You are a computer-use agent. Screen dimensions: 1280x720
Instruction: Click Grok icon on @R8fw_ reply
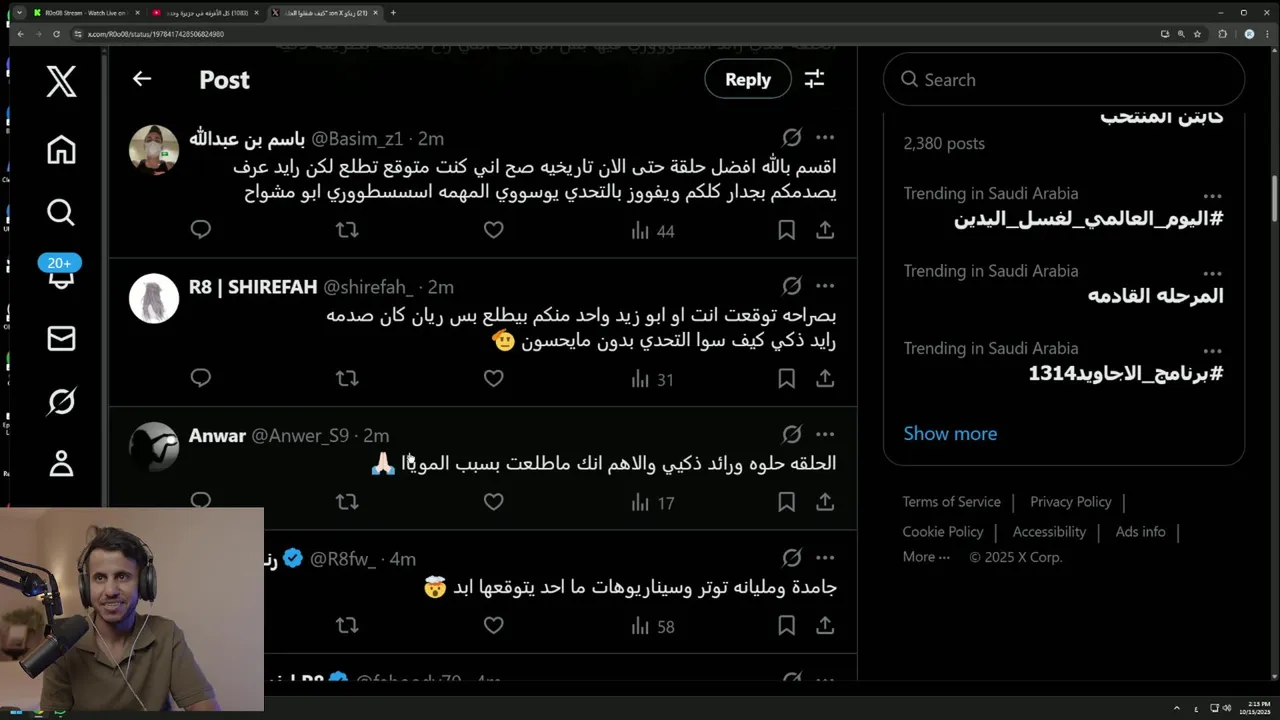tap(792, 558)
